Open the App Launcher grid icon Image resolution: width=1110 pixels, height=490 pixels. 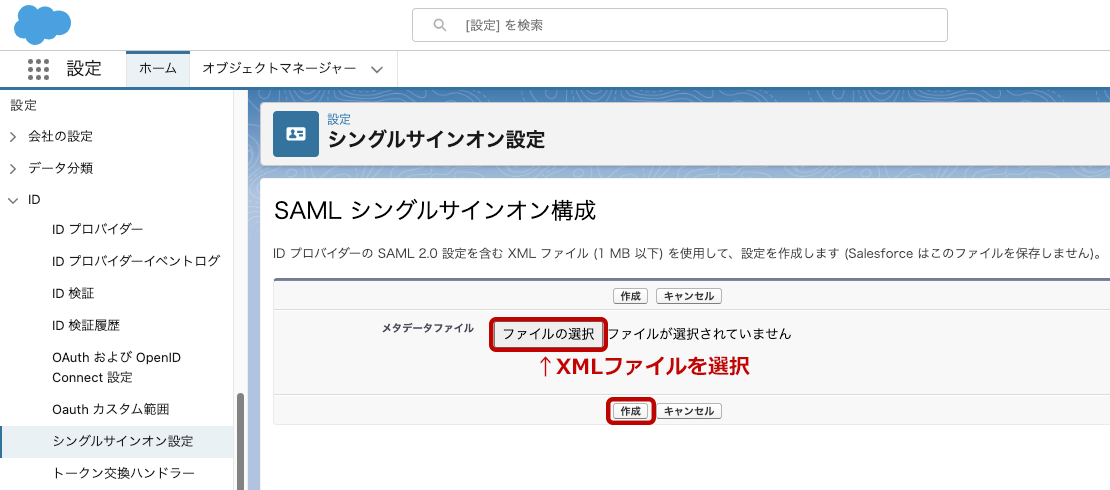point(38,69)
